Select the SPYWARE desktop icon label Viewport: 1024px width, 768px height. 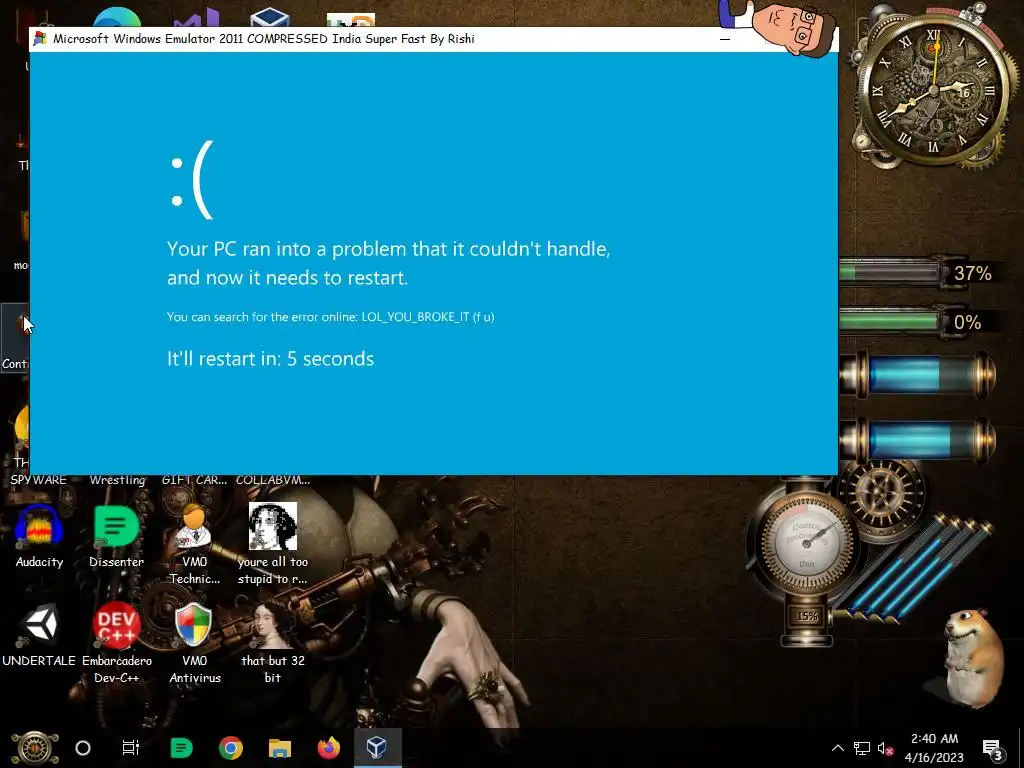pos(39,480)
